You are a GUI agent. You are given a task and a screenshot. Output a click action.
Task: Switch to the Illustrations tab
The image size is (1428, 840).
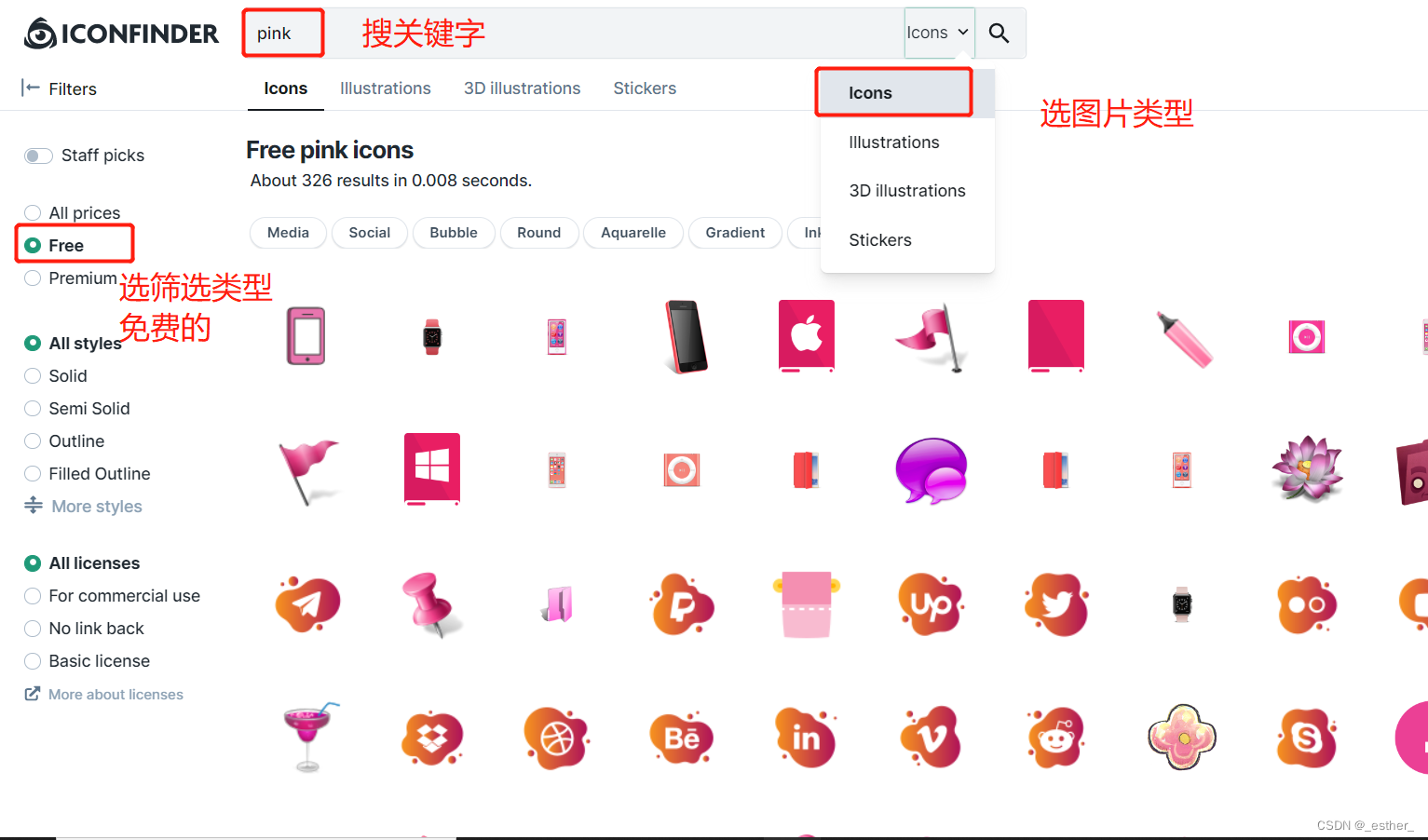(386, 88)
